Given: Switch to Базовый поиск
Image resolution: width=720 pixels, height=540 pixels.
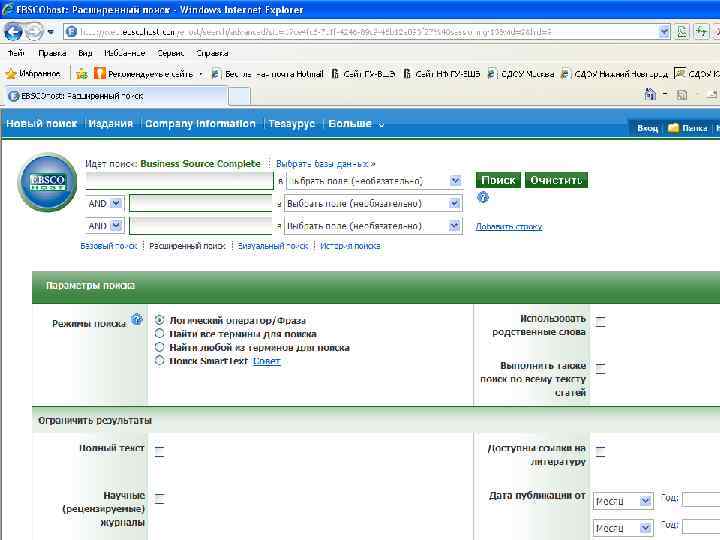Looking at the screenshot, I should 109,246.
